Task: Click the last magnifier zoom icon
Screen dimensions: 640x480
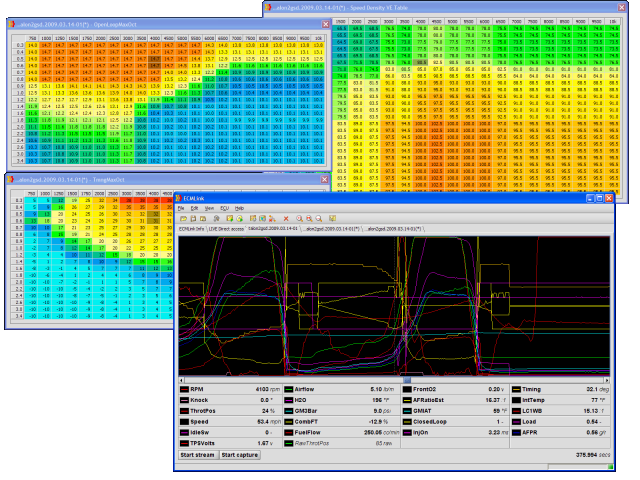Action: coord(320,217)
